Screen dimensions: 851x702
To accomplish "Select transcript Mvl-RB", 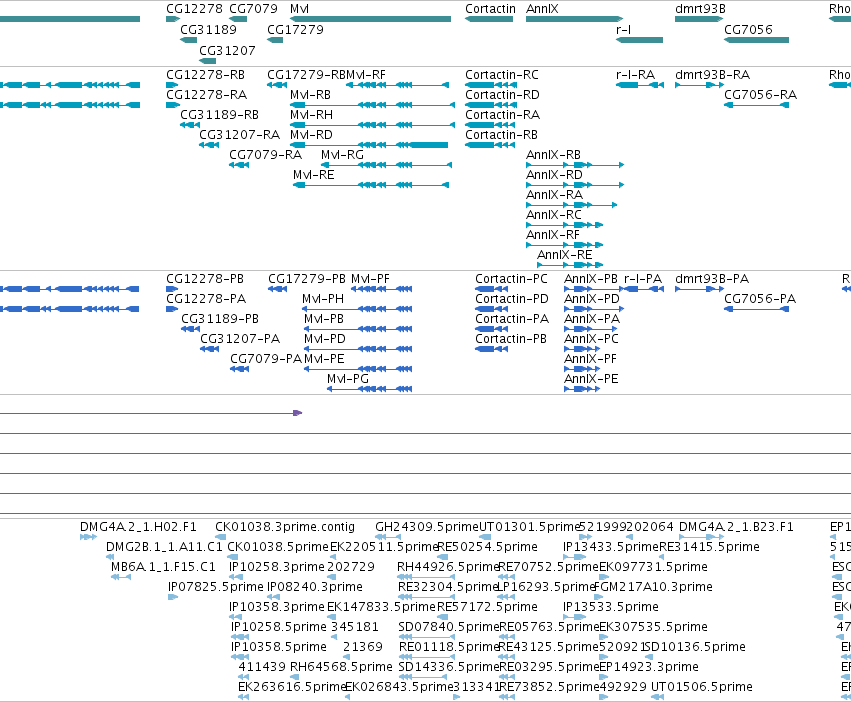I will (x=372, y=105).
